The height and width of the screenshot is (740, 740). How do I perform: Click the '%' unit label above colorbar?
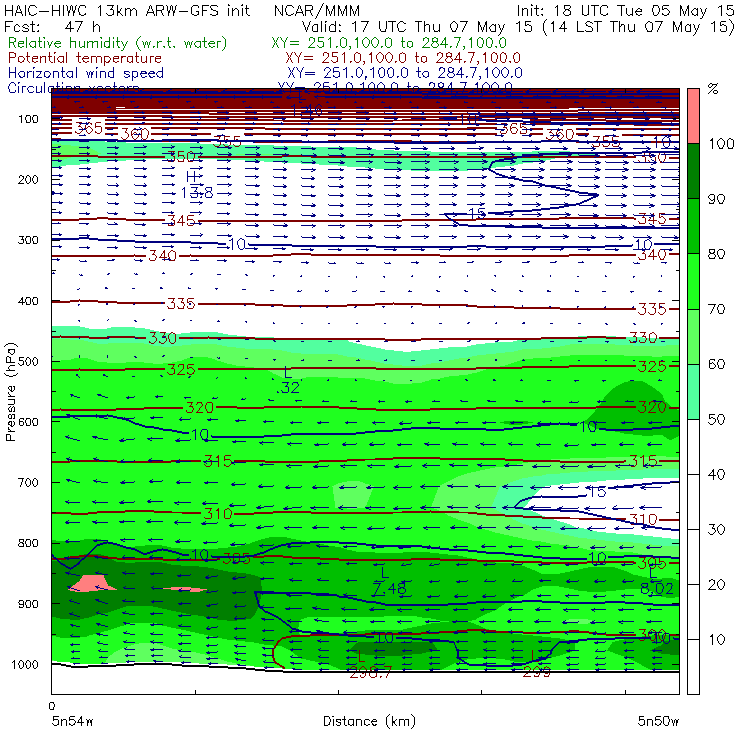(713, 89)
